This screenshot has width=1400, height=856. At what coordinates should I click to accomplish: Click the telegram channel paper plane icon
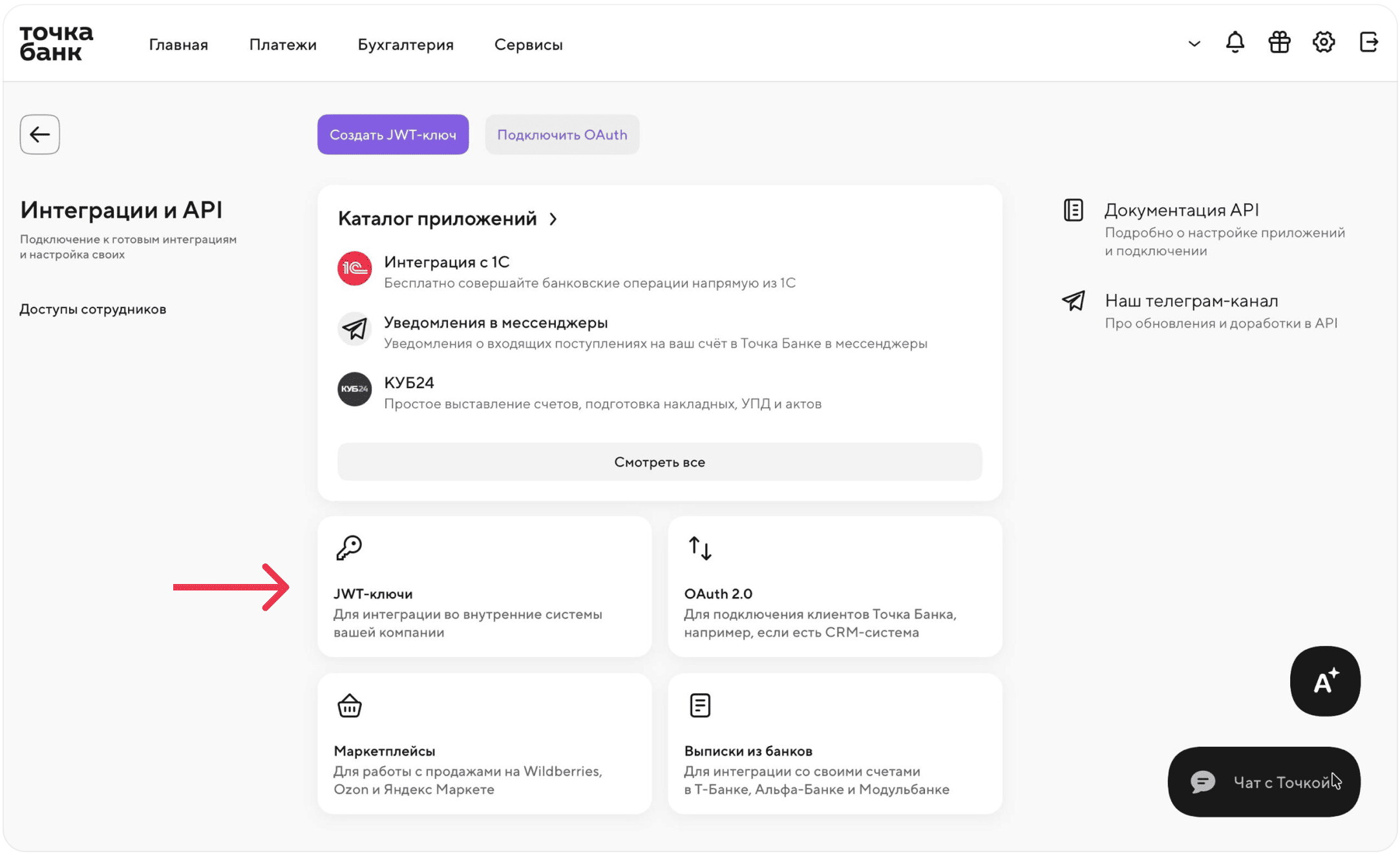(1074, 300)
